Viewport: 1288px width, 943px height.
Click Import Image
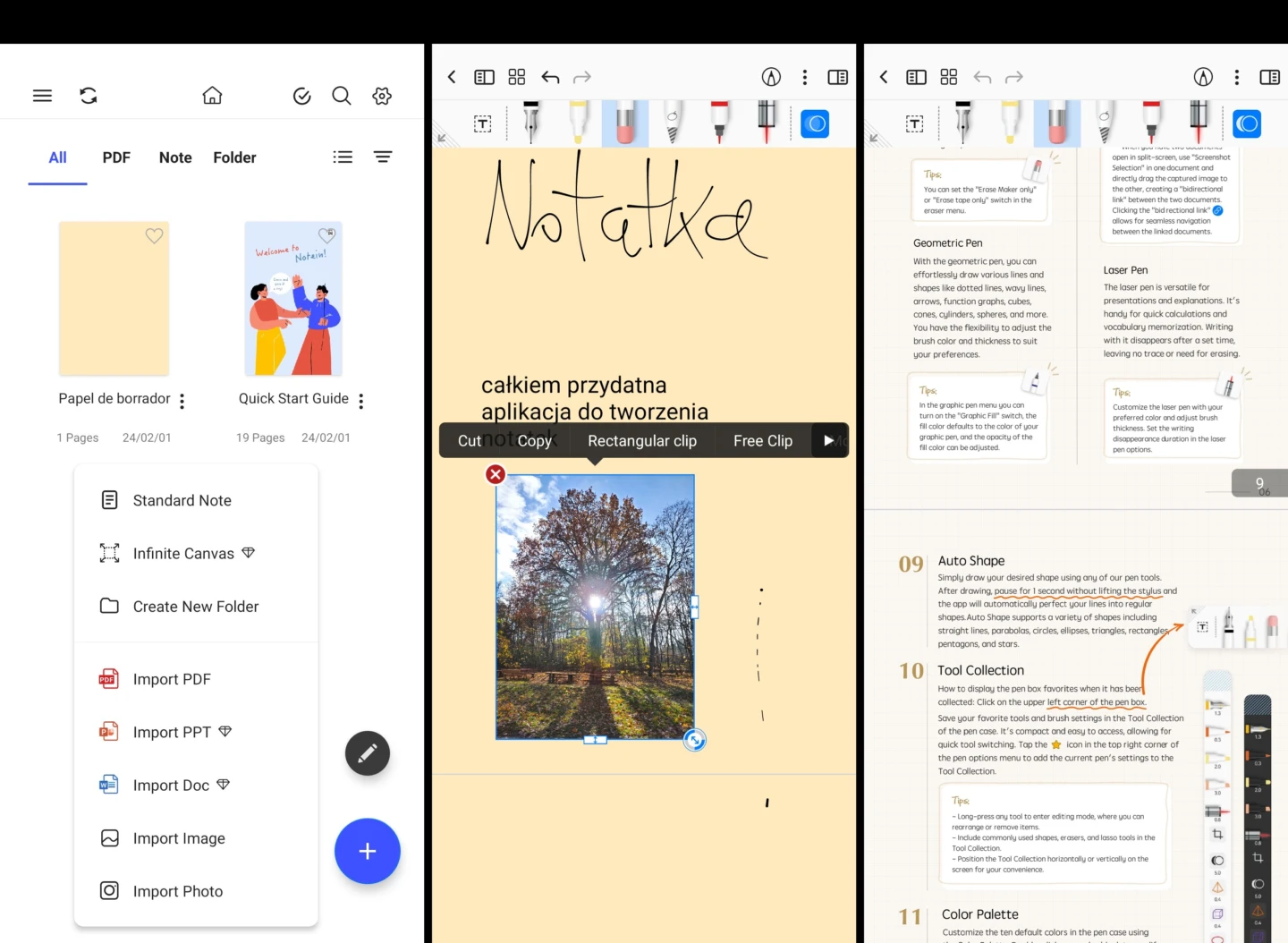[196, 838]
